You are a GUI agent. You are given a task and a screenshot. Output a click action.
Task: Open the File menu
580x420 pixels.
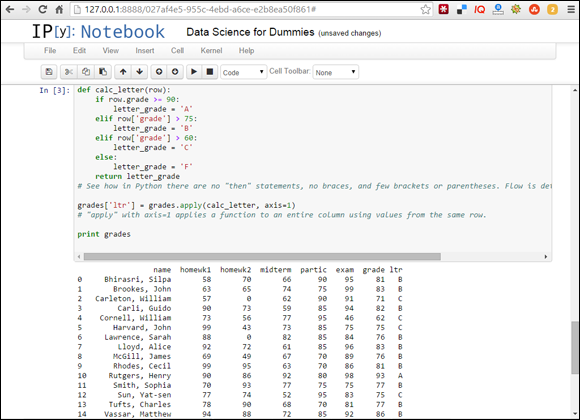tap(50, 51)
